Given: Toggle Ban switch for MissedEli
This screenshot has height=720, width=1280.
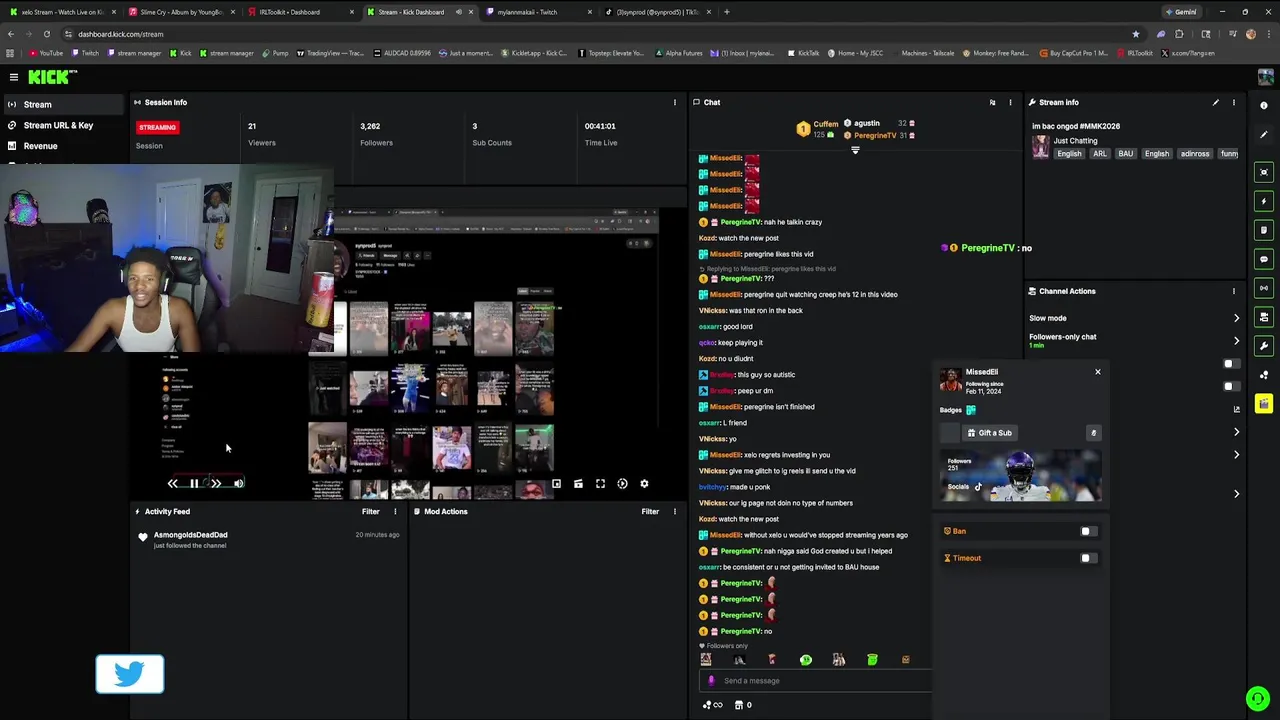Looking at the screenshot, I should click(x=1088, y=531).
